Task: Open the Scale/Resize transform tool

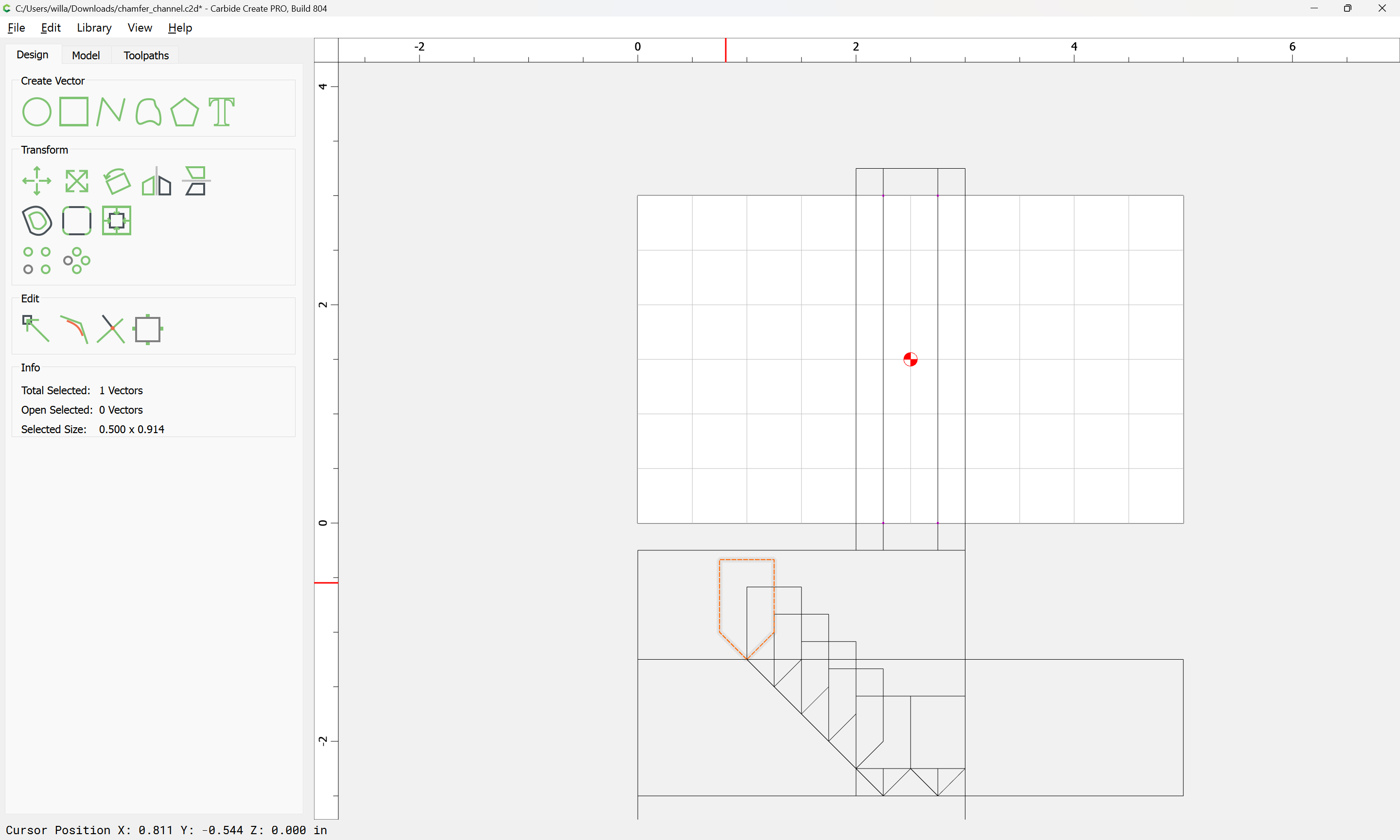Action: tap(76, 181)
